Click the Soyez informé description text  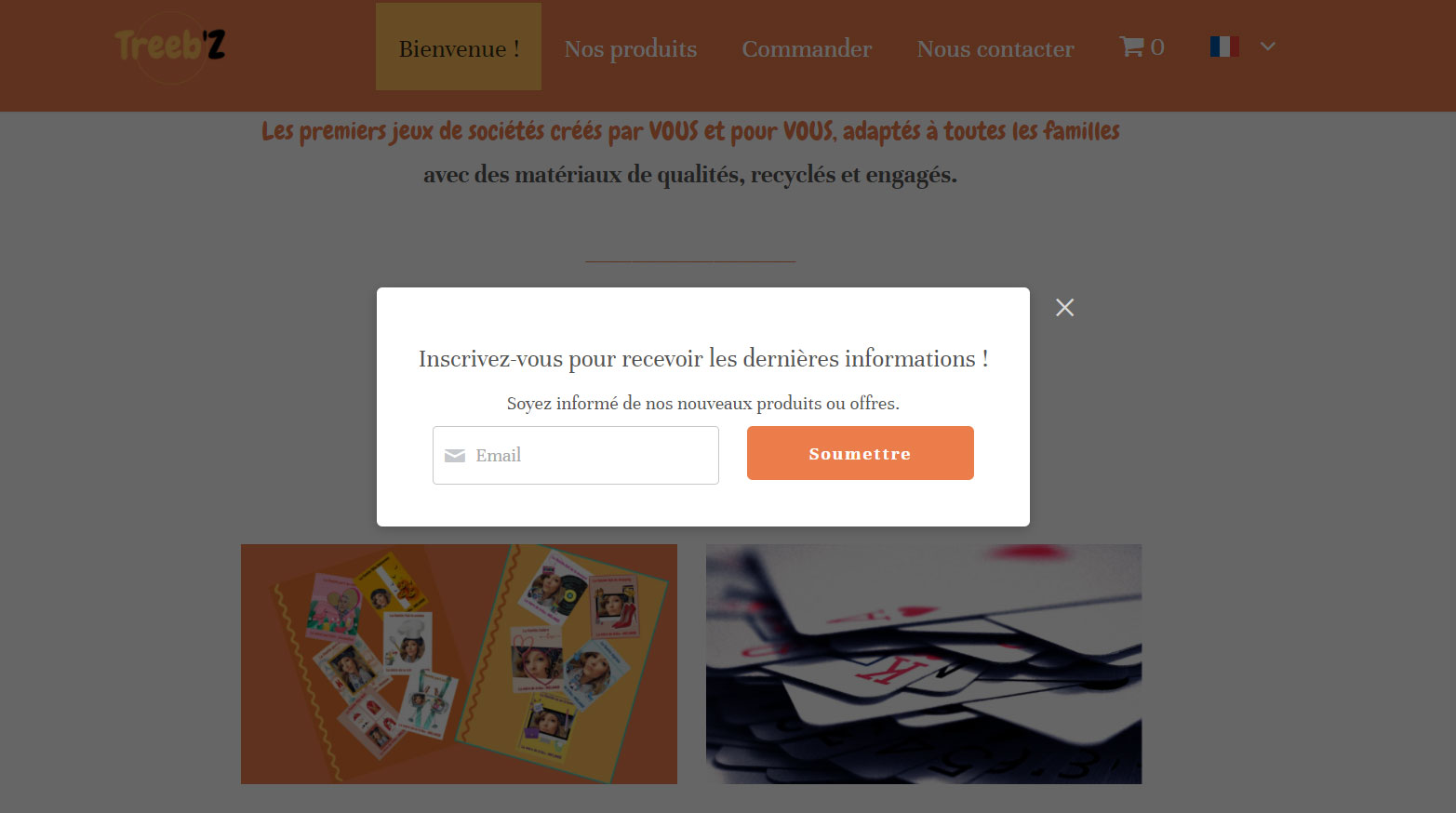tap(703, 403)
